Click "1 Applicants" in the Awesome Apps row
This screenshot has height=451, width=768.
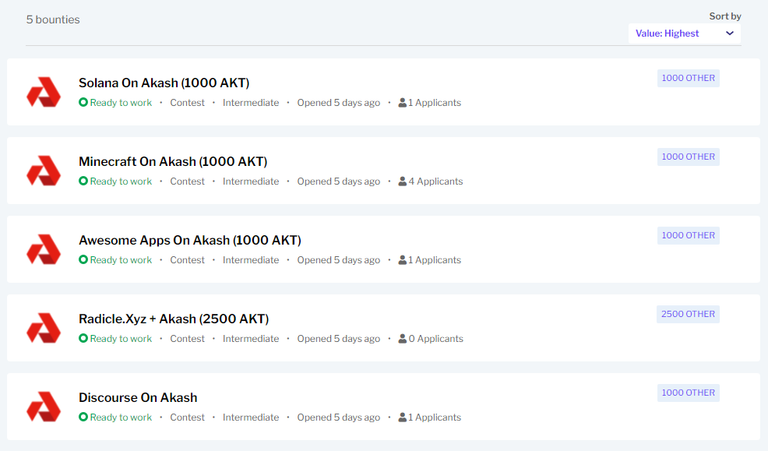(435, 260)
